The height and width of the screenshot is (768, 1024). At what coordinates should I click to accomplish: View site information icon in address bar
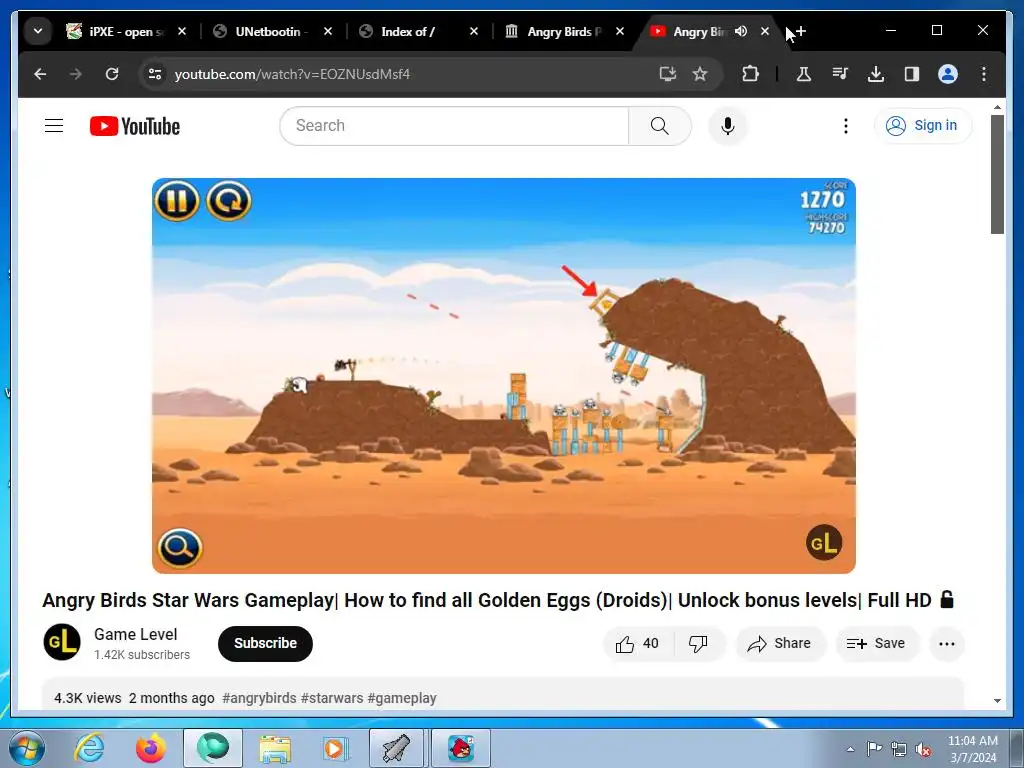[155, 74]
